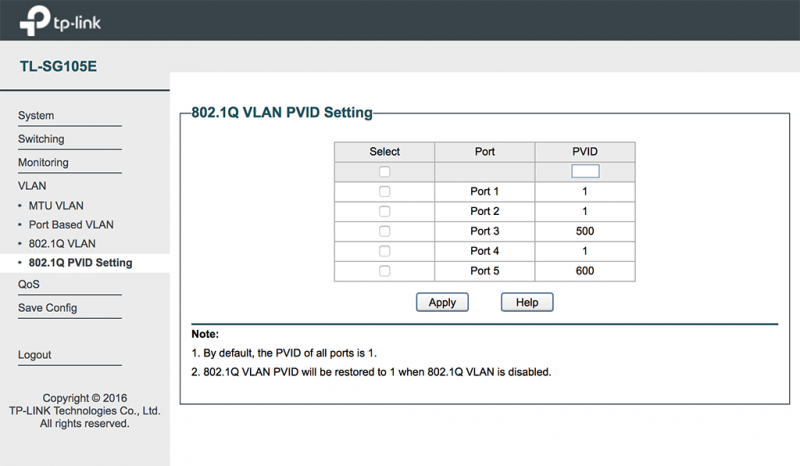The height and width of the screenshot is (466, 800).
Task: Go to 802.1Q VLAN page
Action: pos(62,243)
